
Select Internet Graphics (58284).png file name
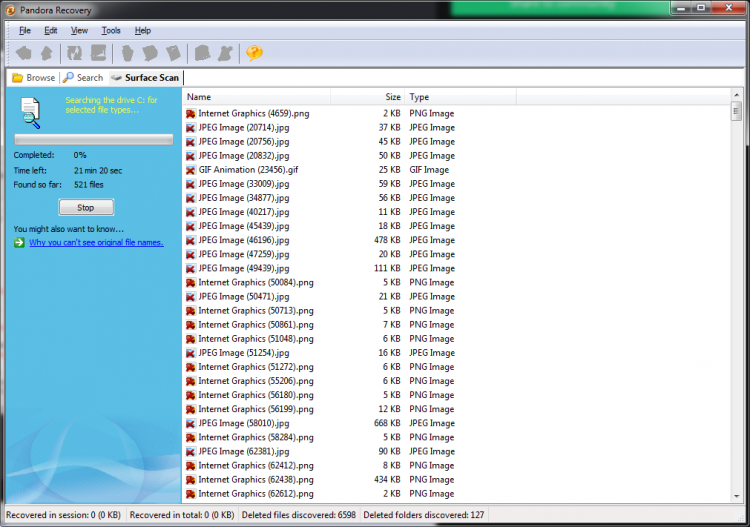(x=256, y=438)
